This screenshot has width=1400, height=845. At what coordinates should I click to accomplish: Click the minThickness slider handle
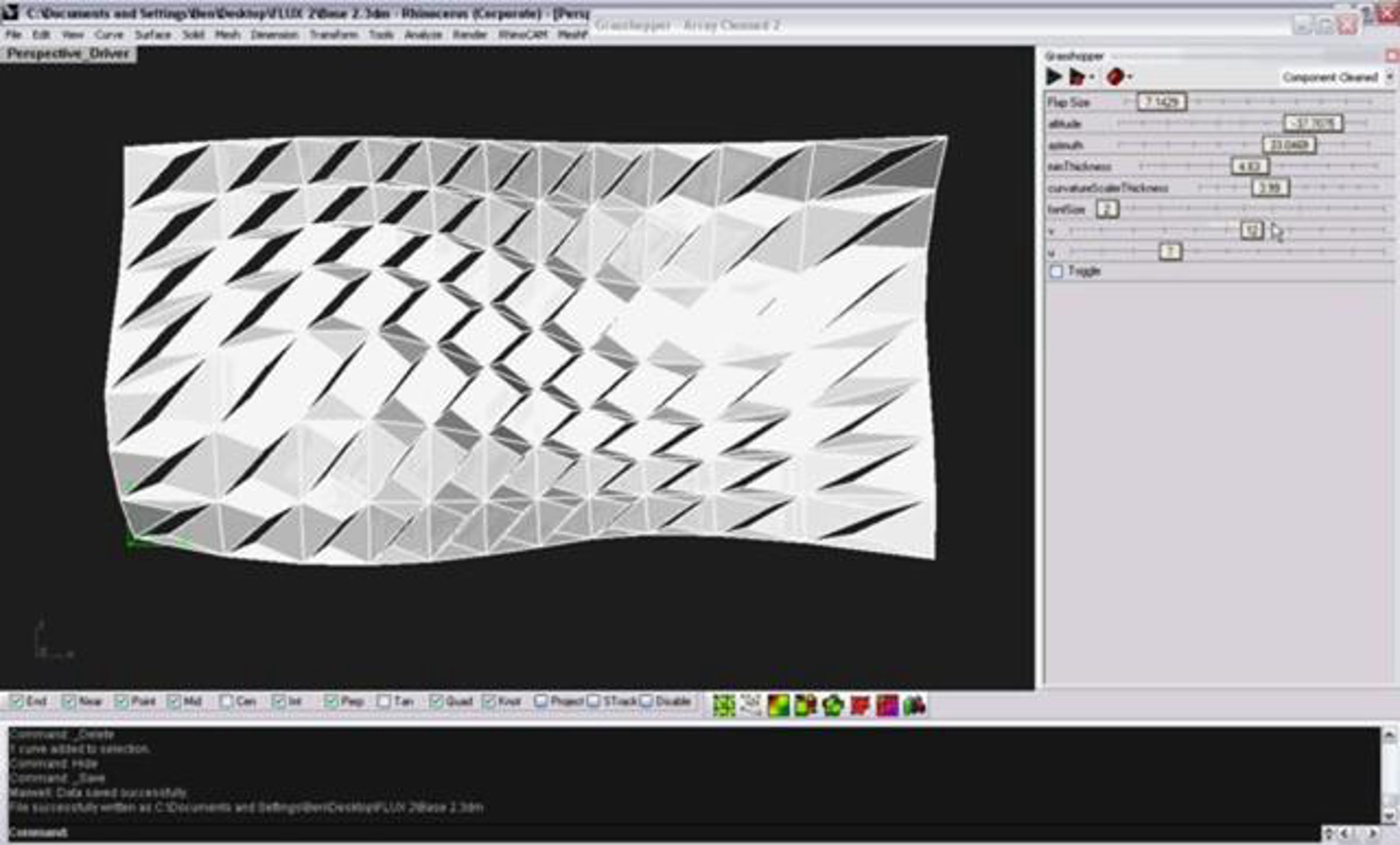pos(1249,166)
